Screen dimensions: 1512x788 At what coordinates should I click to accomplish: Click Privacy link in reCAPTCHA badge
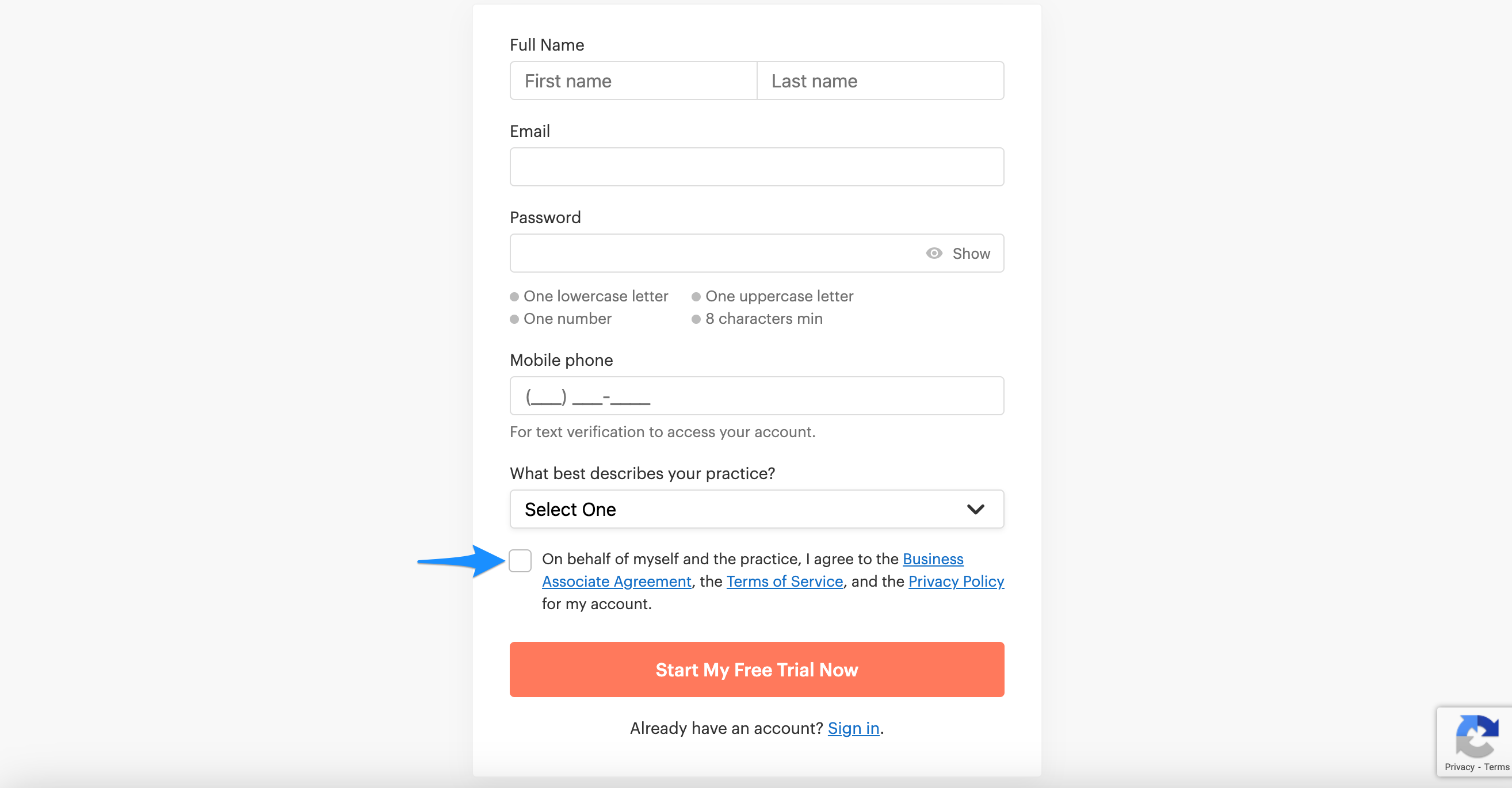point(1459,767)
